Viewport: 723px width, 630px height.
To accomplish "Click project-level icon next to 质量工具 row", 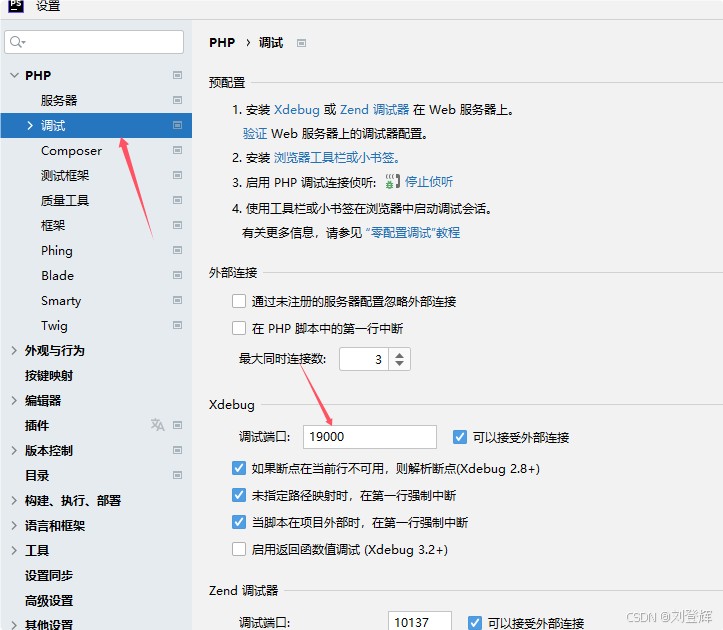I will (x=177, y=200).
